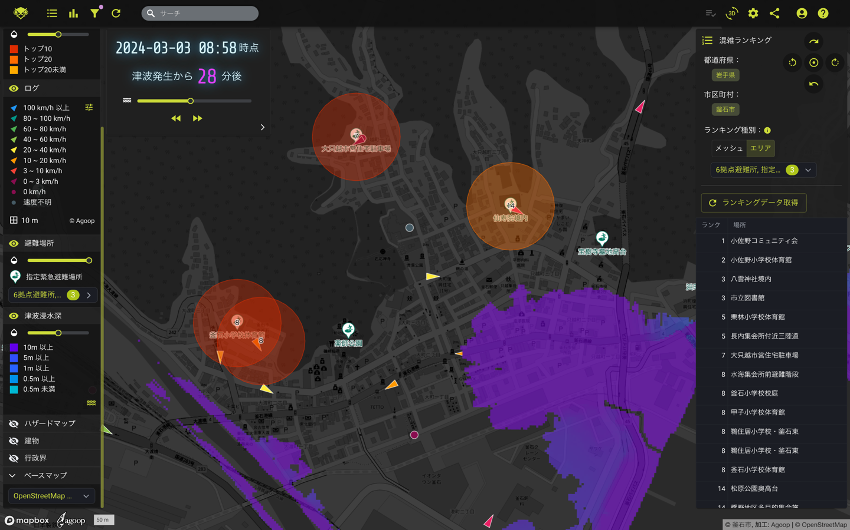The height and width of the screenshot is (530, 850).
Task: Open the settings gear
Action: 753,13
